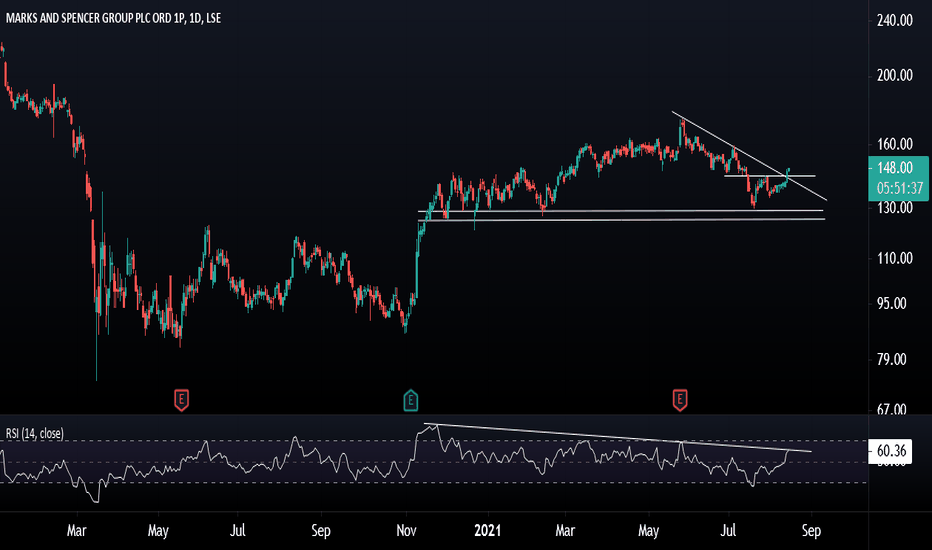Viewport: 932px width, 550px height.
Task: Click the 130.00 price axis label
Action: 895,208
